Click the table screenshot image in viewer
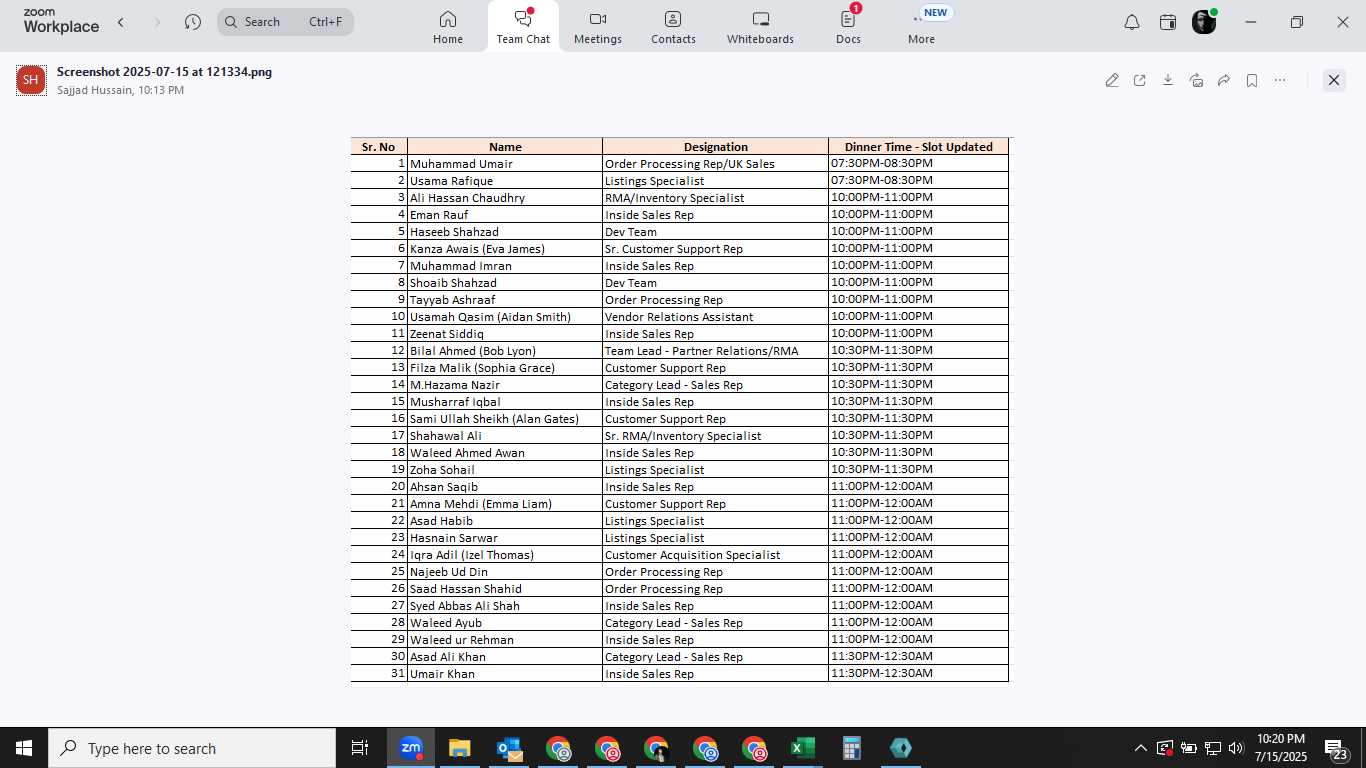The height and width of the screenshot is (768, 1366). 680,410
